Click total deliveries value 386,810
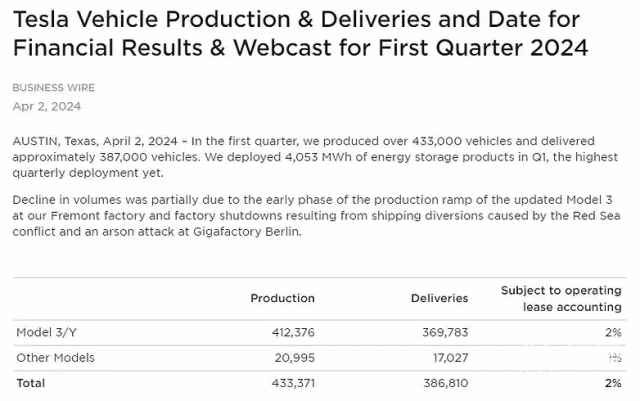This screenshot has height=401, width=640. 443,382
